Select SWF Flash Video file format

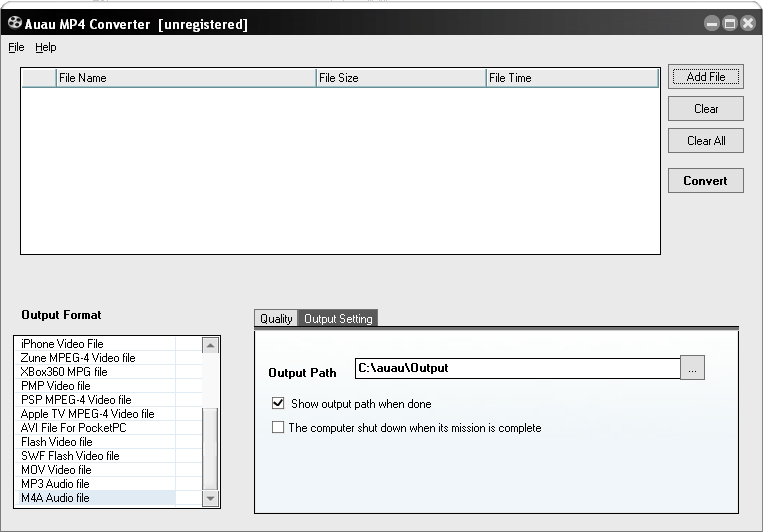[x=97, y=456]
